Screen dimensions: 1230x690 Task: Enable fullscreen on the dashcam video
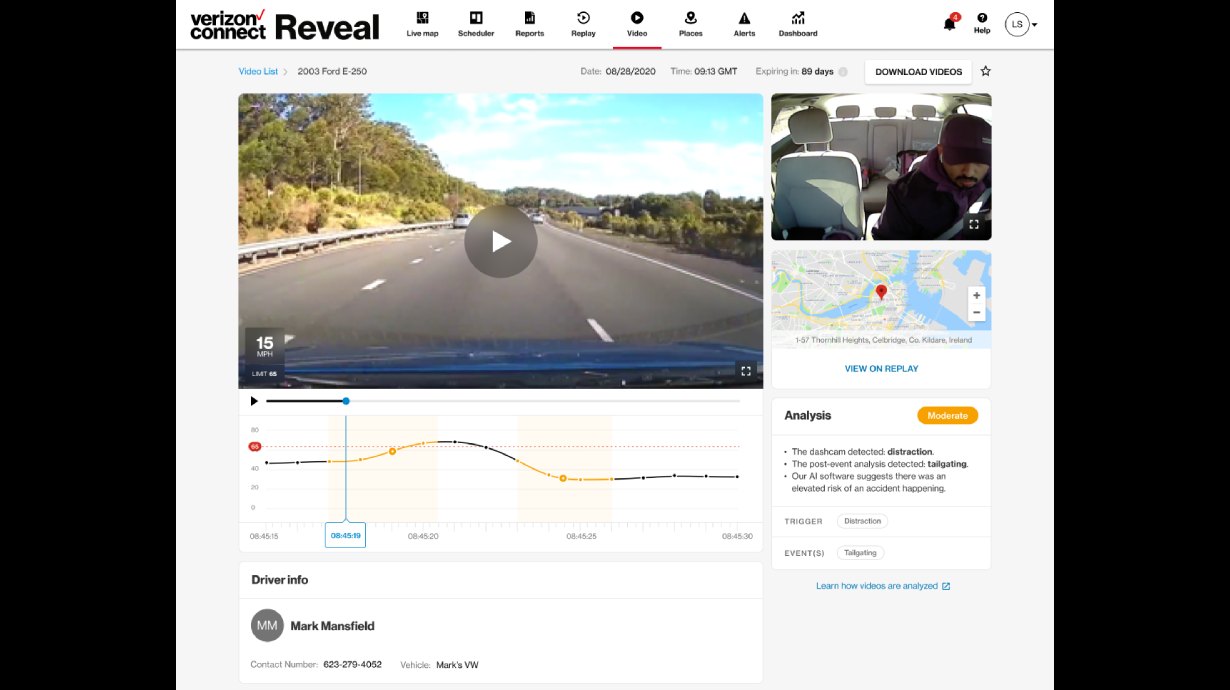click(x=745, y=370)
